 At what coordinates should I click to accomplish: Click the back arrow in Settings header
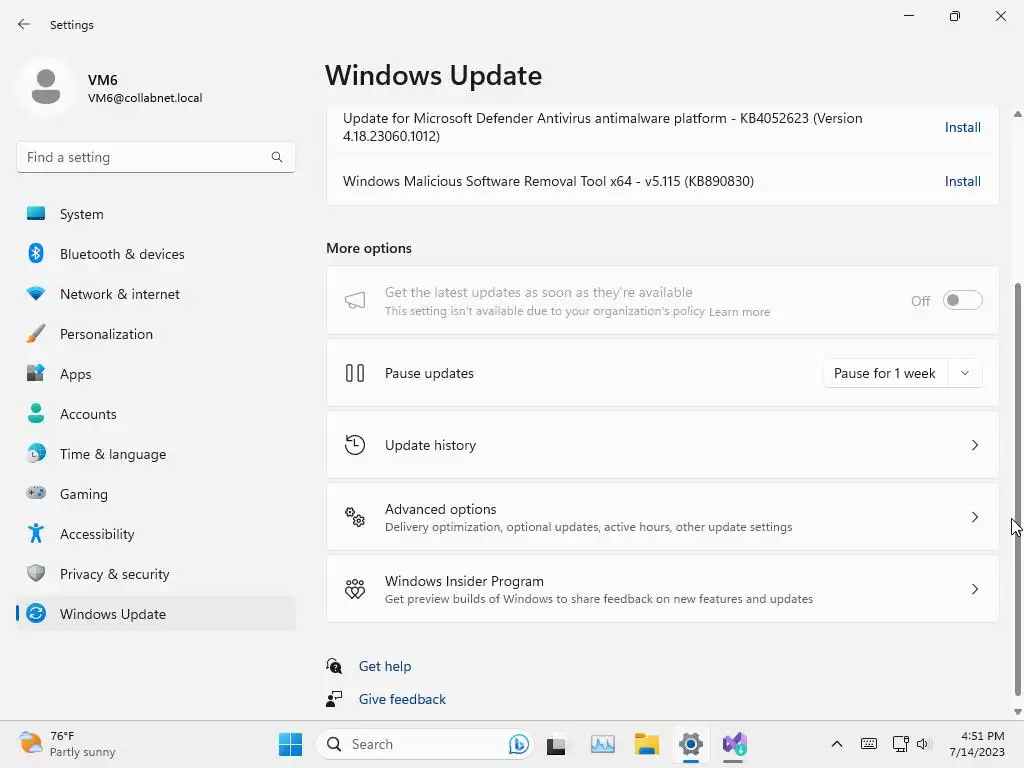[x=24, y=24]
